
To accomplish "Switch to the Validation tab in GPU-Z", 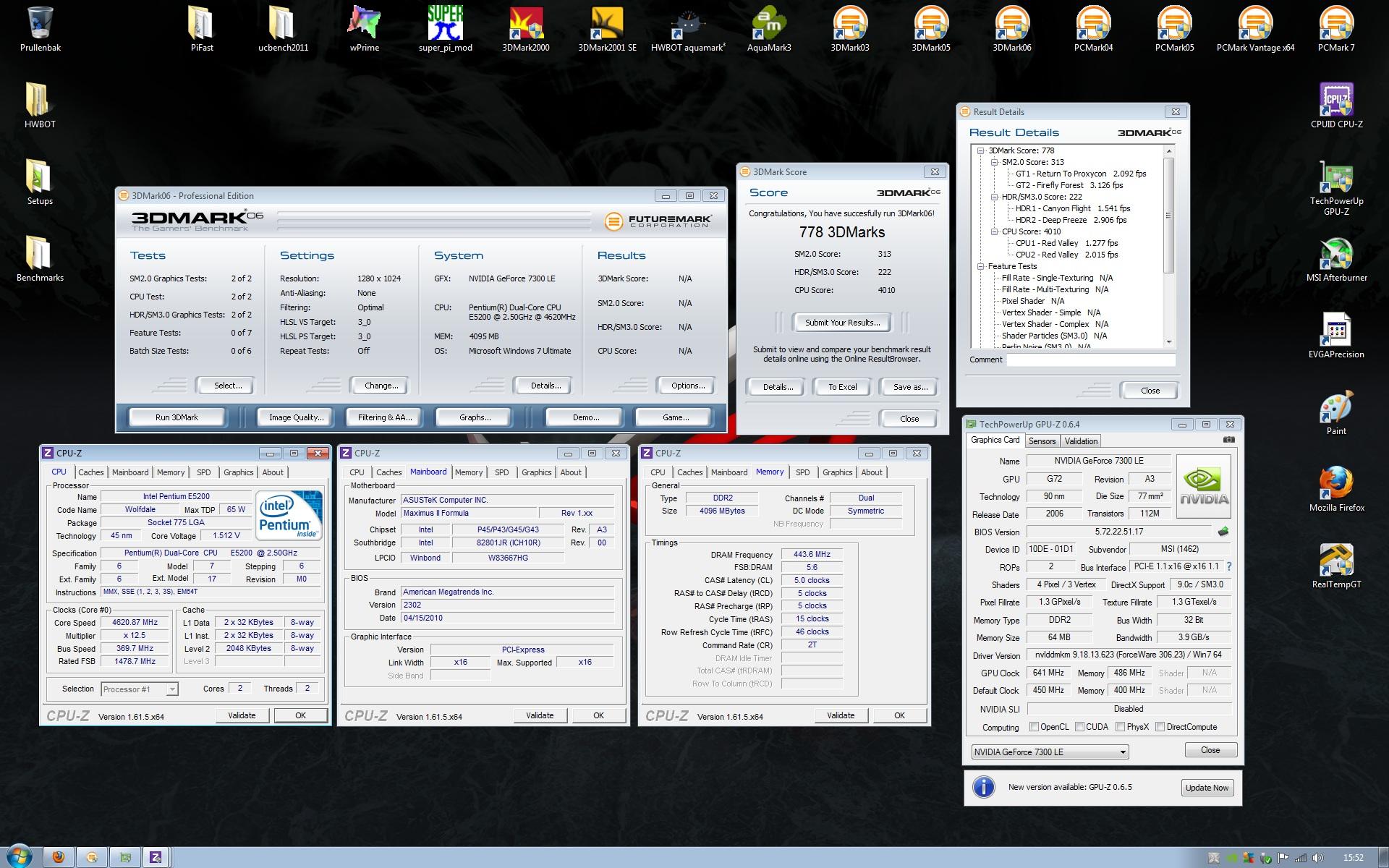I will click(1081, 441).
